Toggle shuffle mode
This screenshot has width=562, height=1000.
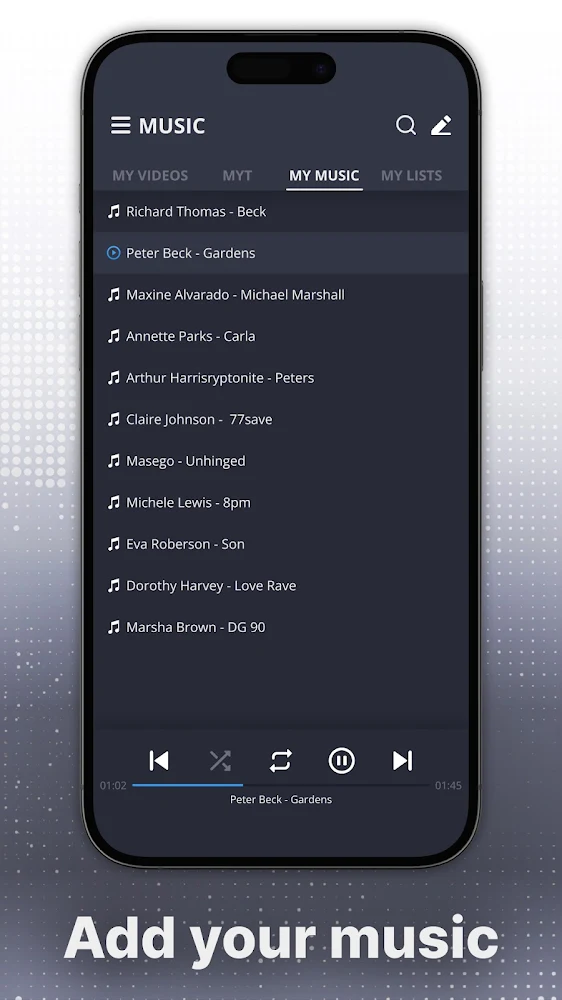tap(220, 760)
